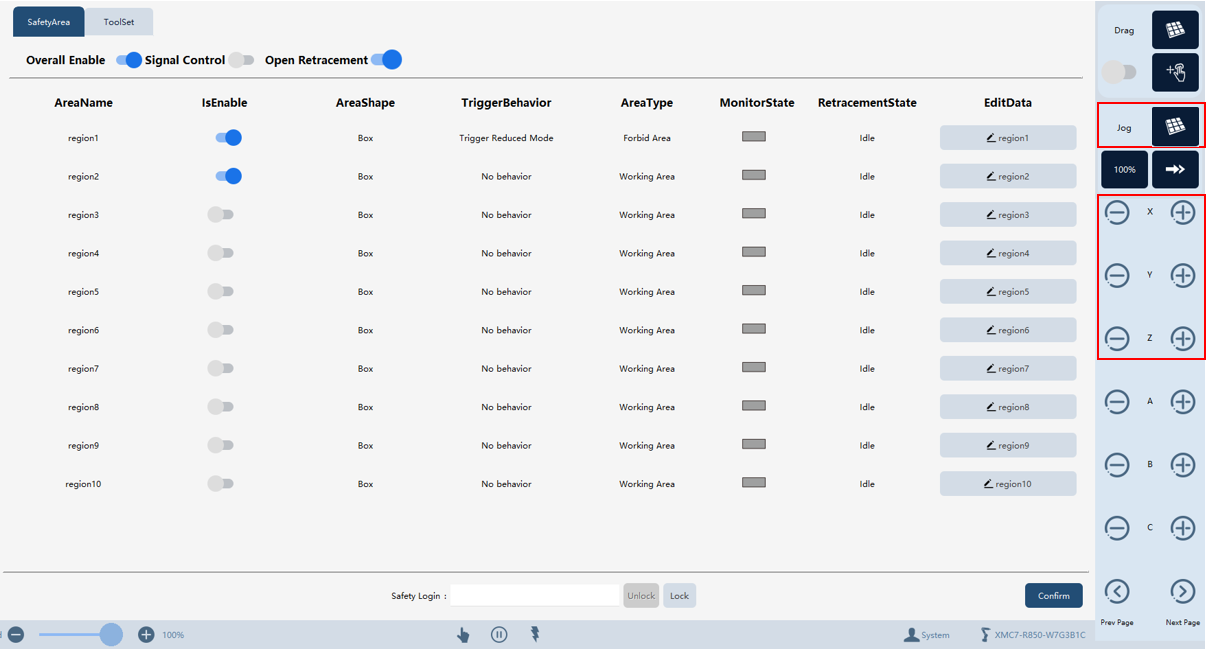Open region8 edit button
This screenshot has height=650, width=1206.
point(1008,407)
